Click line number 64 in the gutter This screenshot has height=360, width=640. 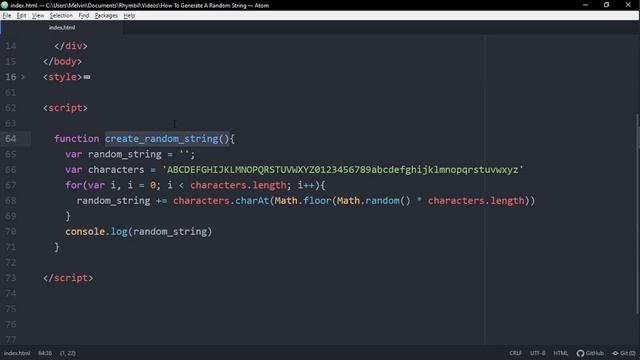pos(11,139)
